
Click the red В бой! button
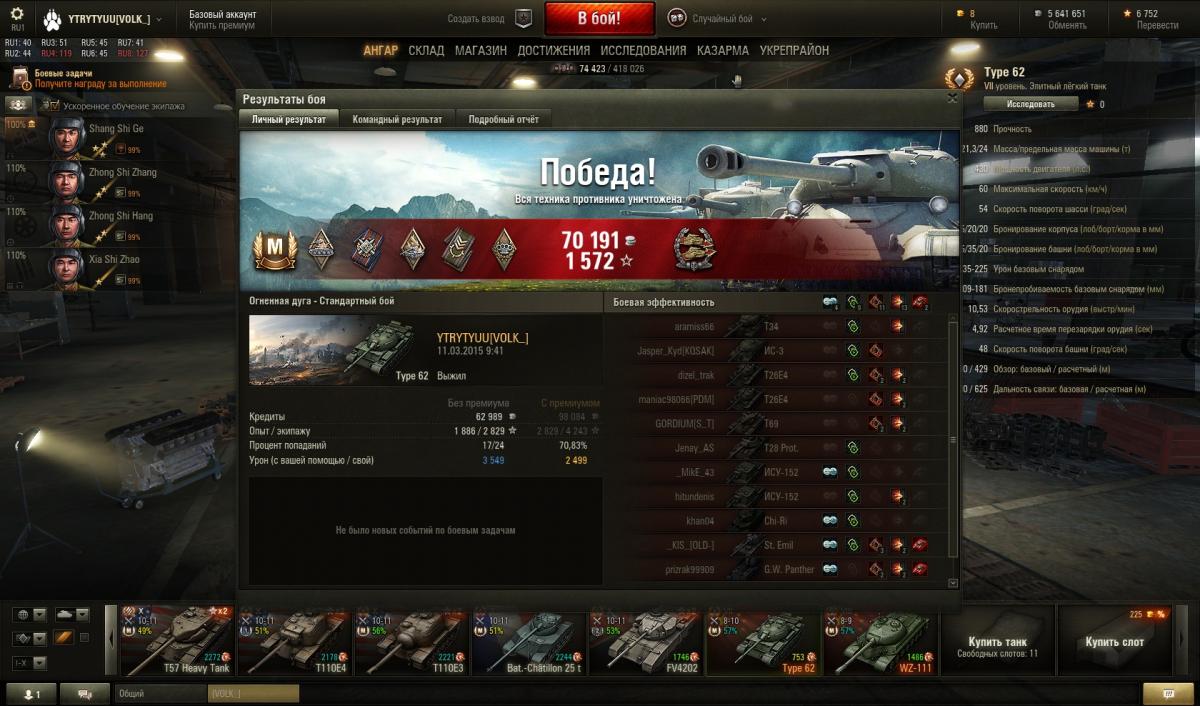(599, 18)
